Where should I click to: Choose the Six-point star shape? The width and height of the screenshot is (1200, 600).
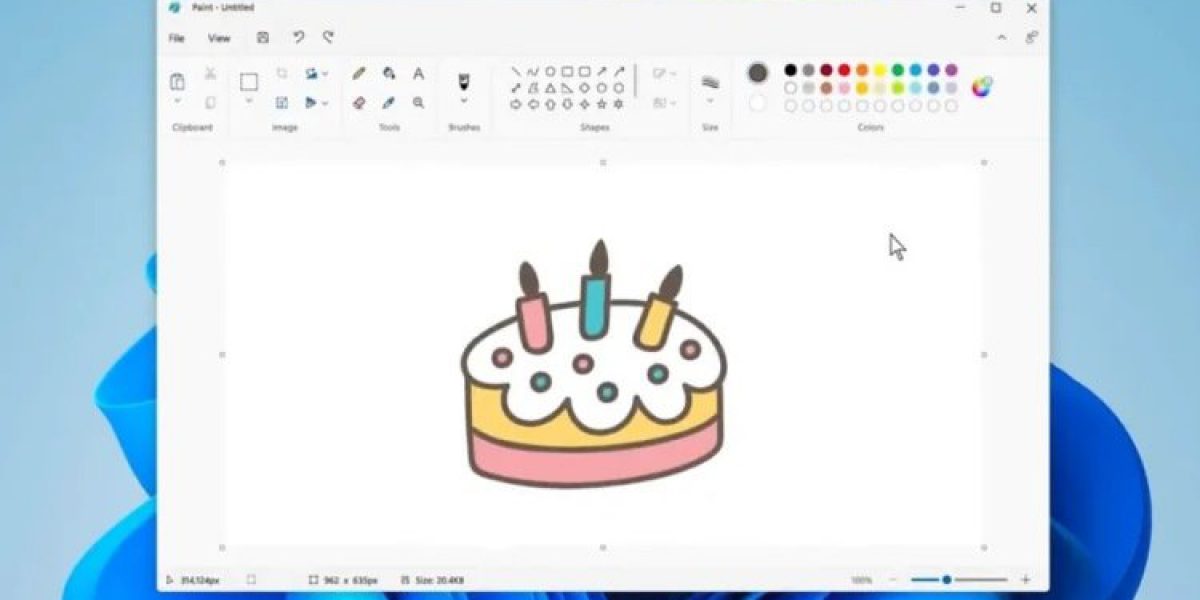click(618, 104)
